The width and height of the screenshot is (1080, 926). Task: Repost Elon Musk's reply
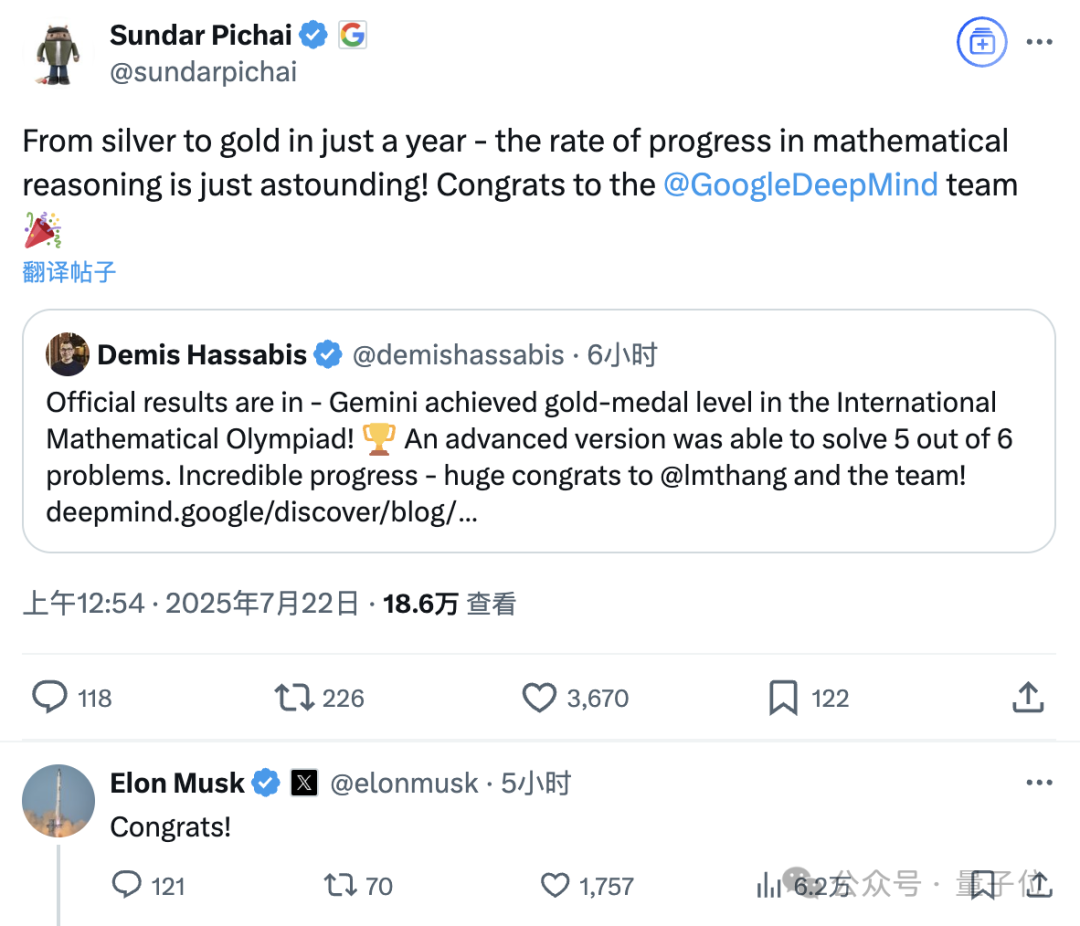pos(340,884)
